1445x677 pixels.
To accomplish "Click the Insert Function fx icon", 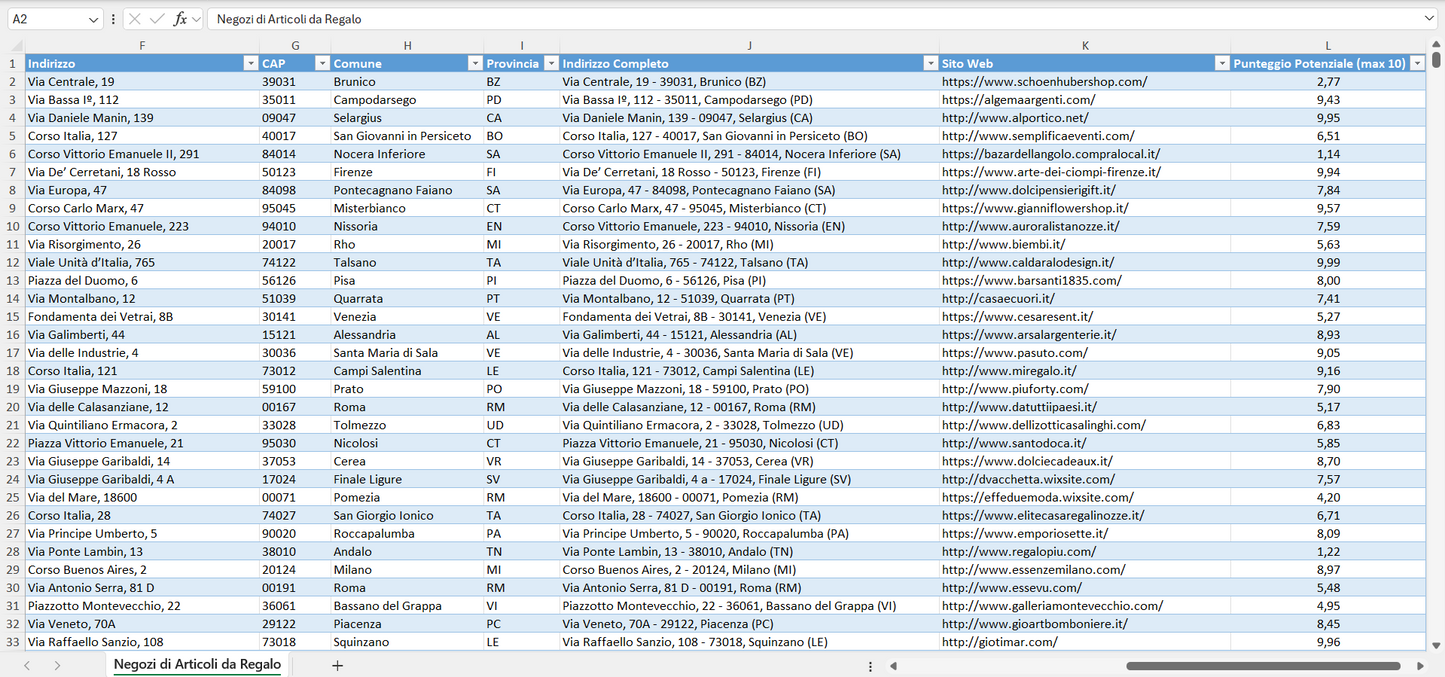I will (180, 19).
